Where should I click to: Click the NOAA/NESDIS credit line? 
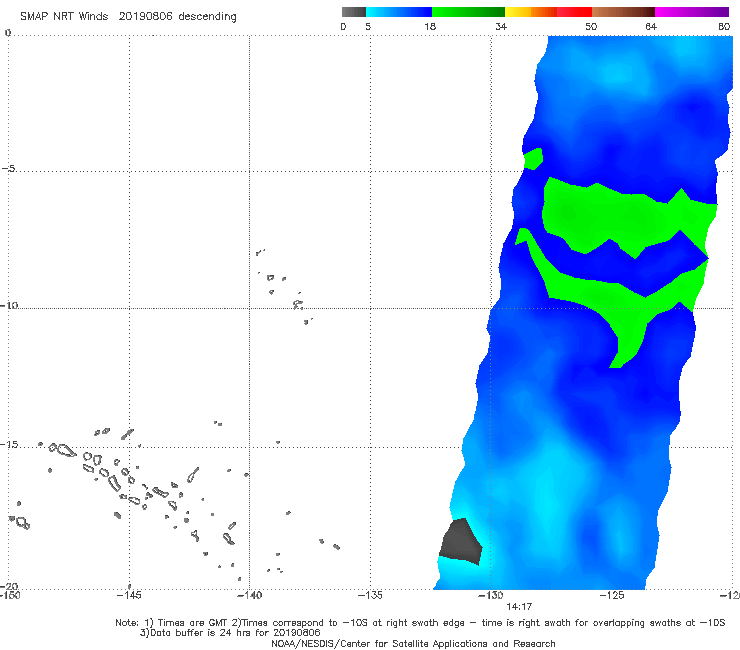[413, 643]
